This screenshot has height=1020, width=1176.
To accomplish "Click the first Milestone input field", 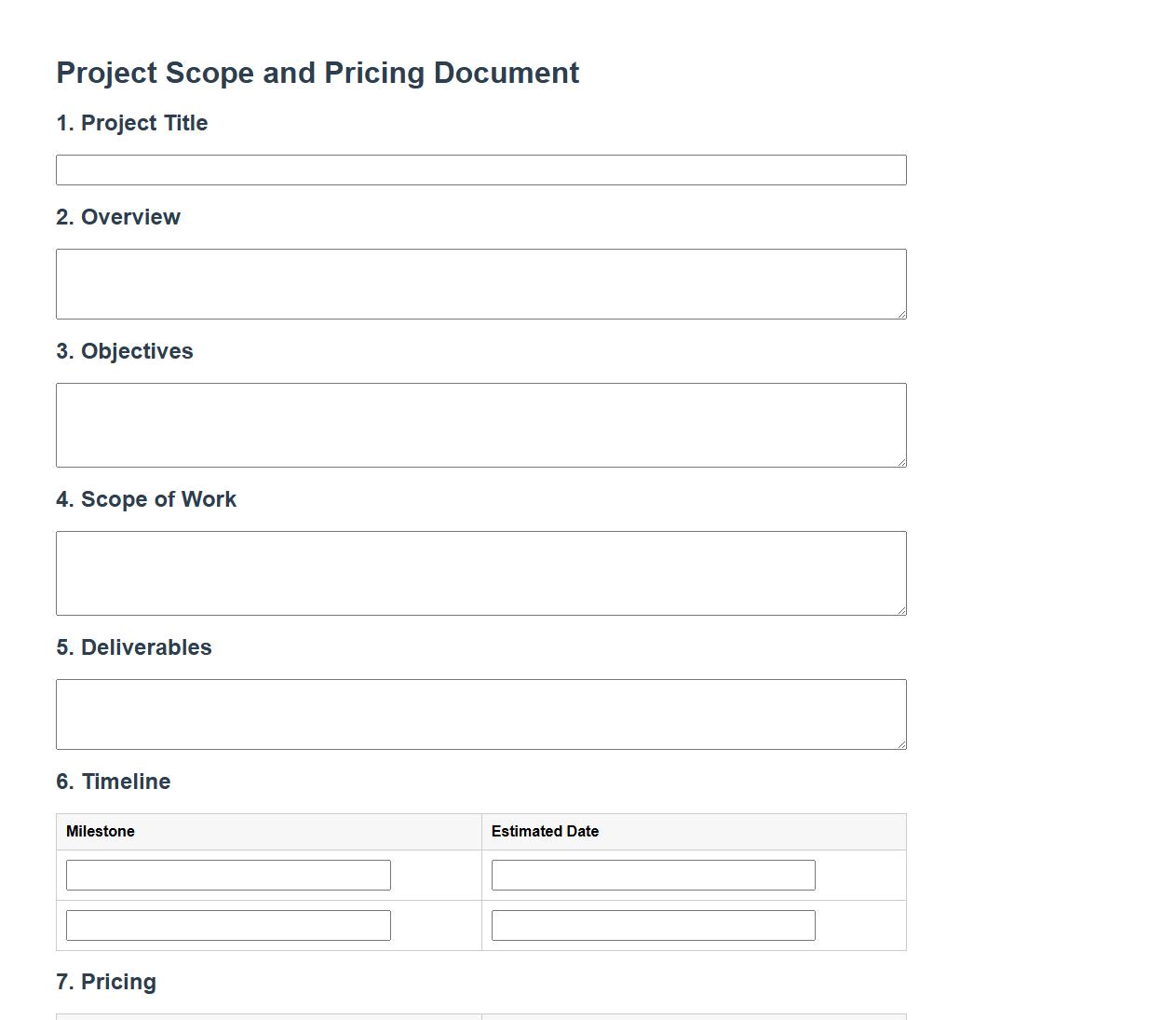I will pos(228,876).
